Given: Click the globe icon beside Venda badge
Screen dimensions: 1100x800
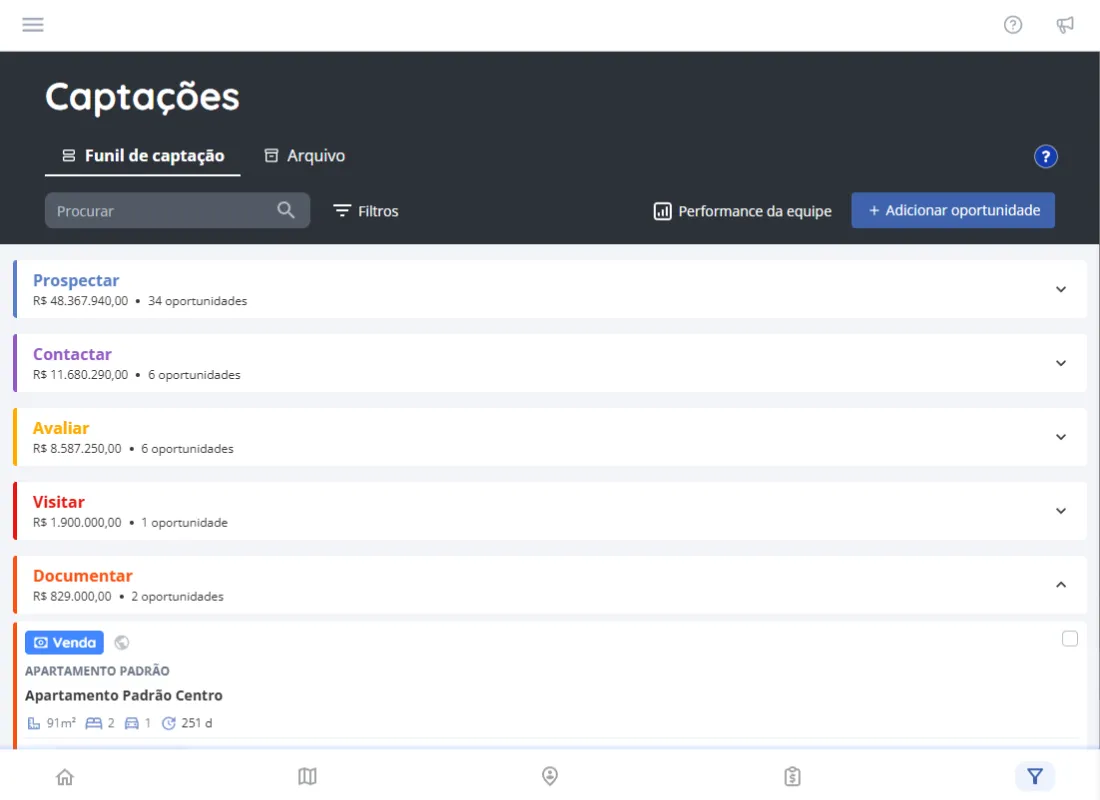Looking at the screenshot, I should click(121, 642).
